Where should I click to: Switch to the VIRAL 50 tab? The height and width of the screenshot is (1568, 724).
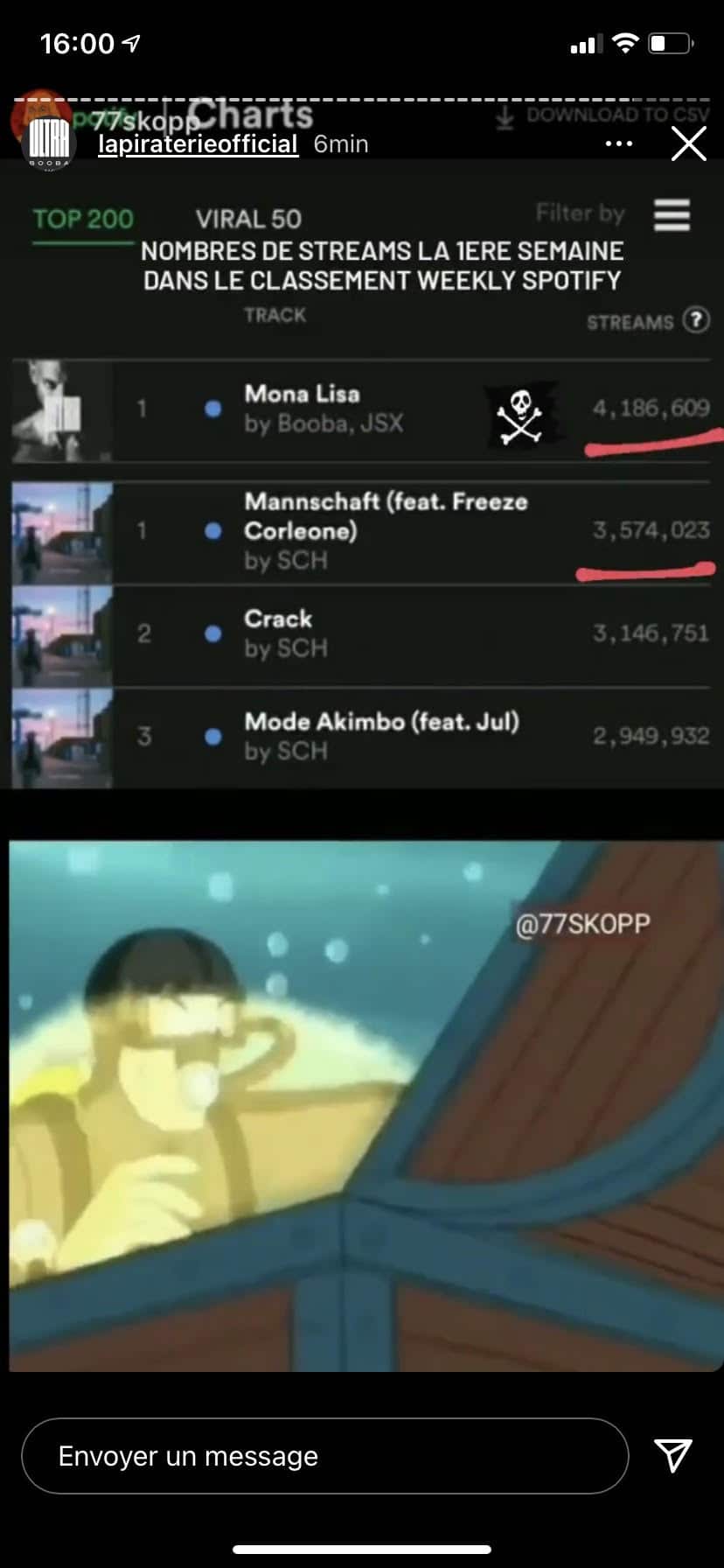pyautogui.click(x=248, y=219)
